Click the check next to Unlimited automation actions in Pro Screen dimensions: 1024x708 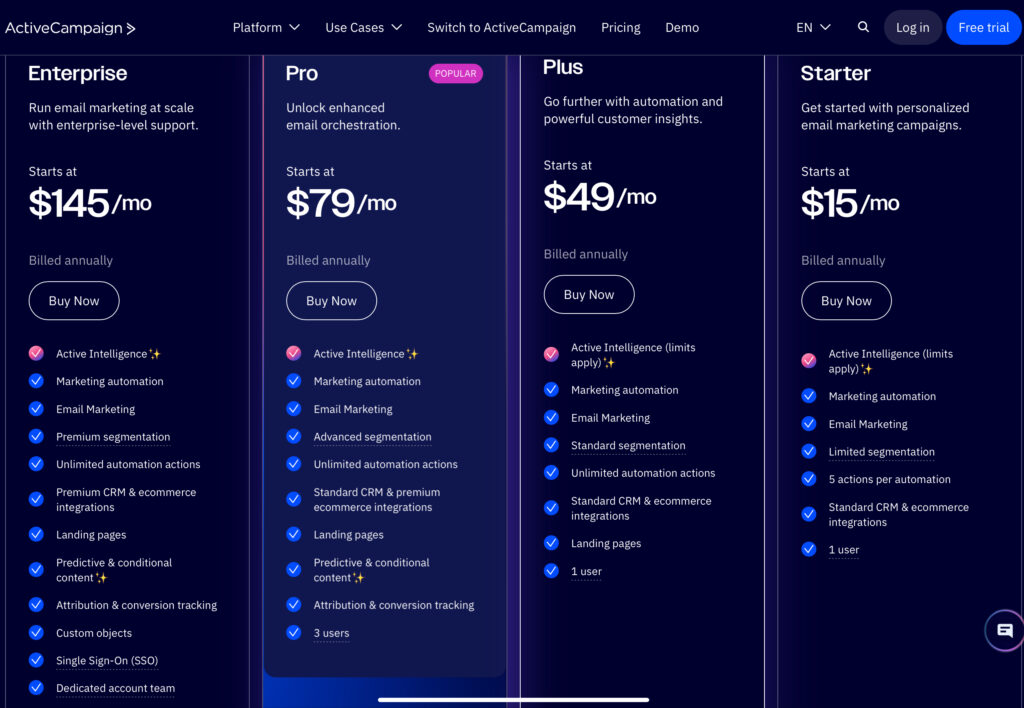point(294,465)
